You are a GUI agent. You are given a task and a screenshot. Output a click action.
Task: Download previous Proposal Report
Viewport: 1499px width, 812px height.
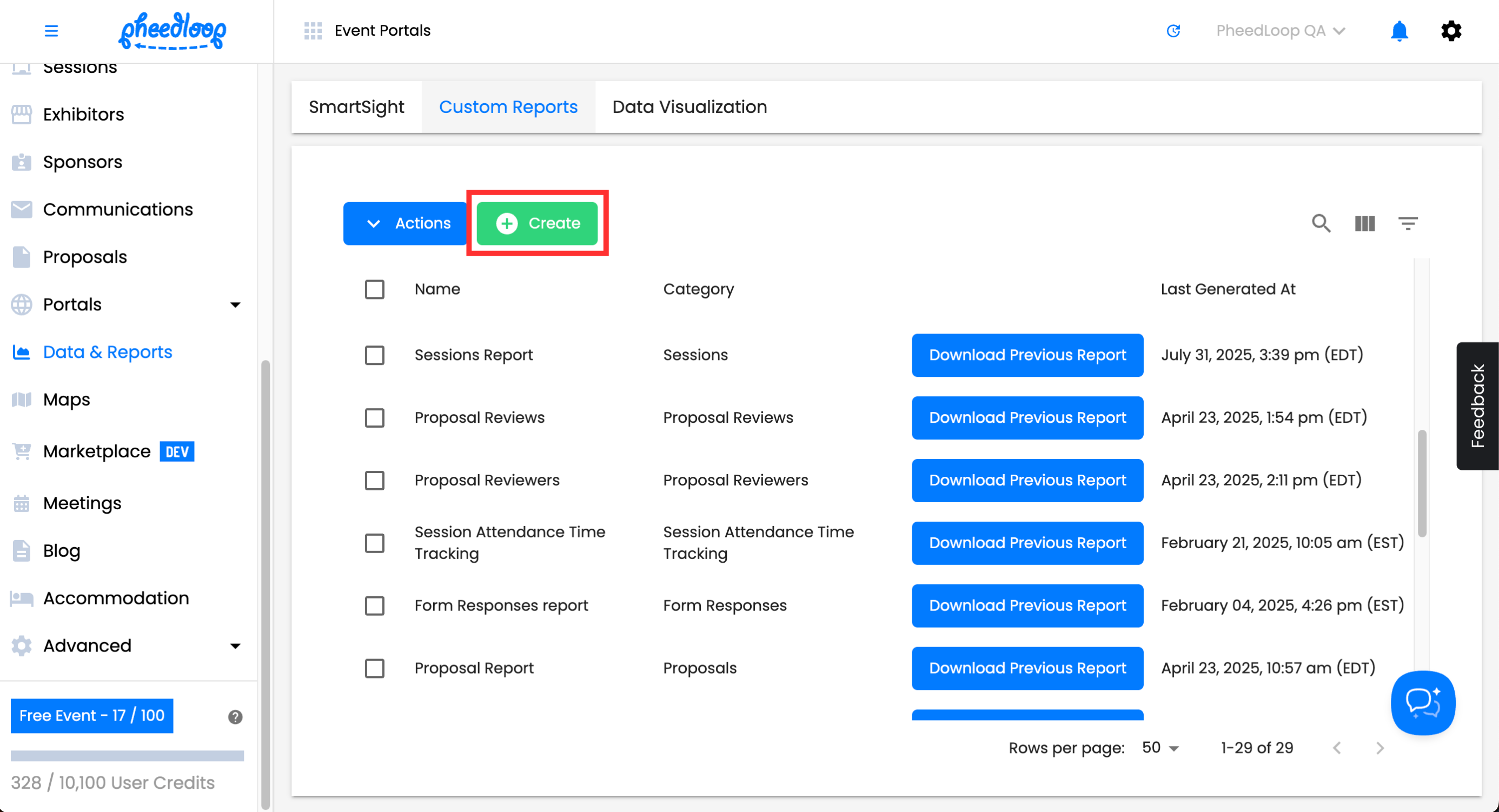(x=1027, y=669)
